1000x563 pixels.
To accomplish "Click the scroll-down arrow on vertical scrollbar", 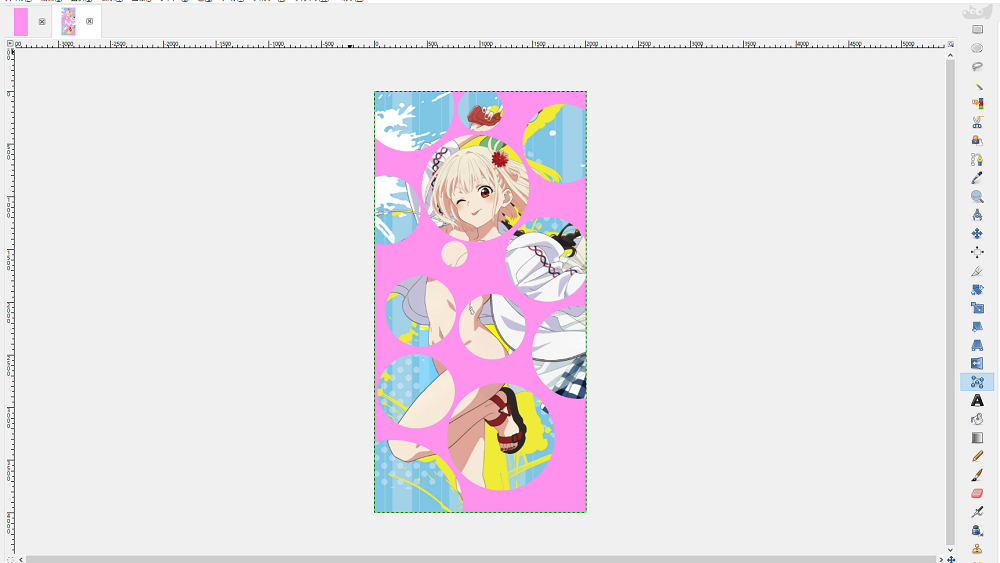I will pos(950,550).
